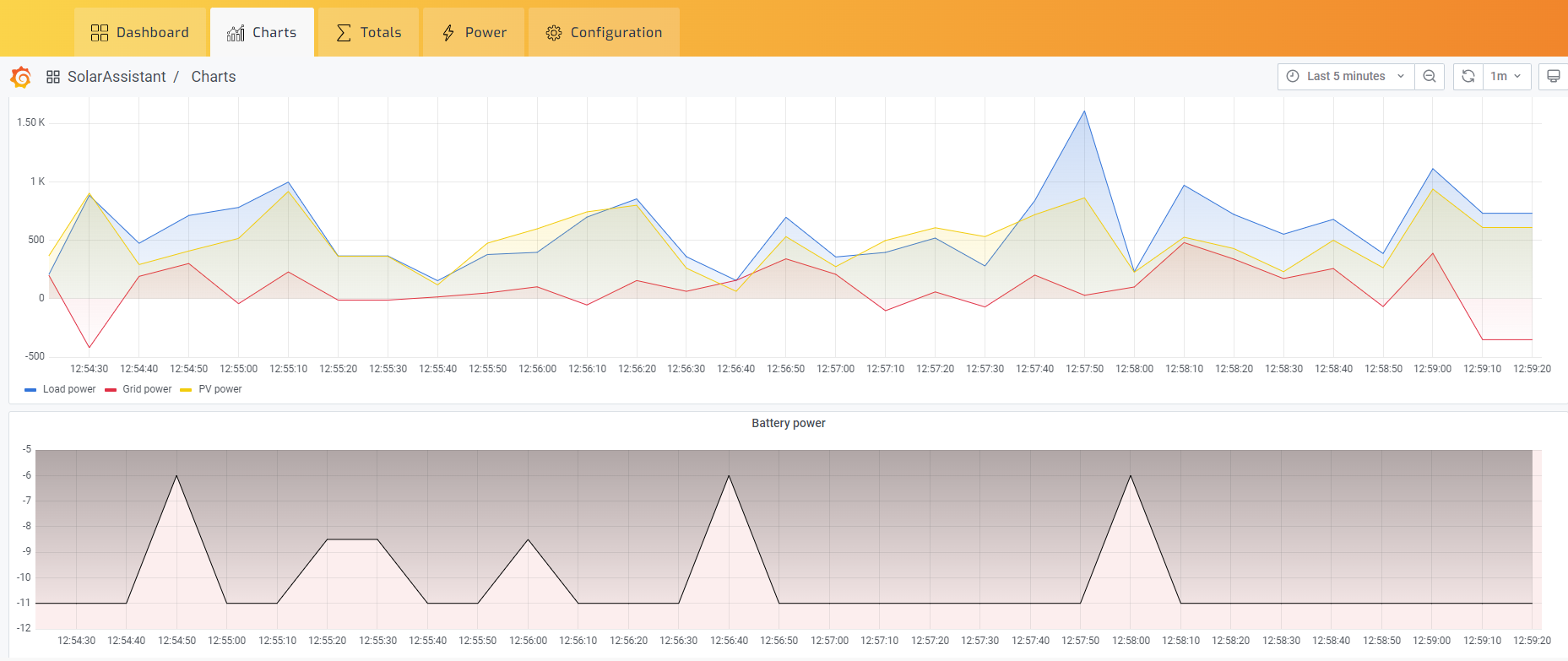Screen dimensions: 1568x661
Task: Click the Charts breadcrumb link
Action: 214,77
